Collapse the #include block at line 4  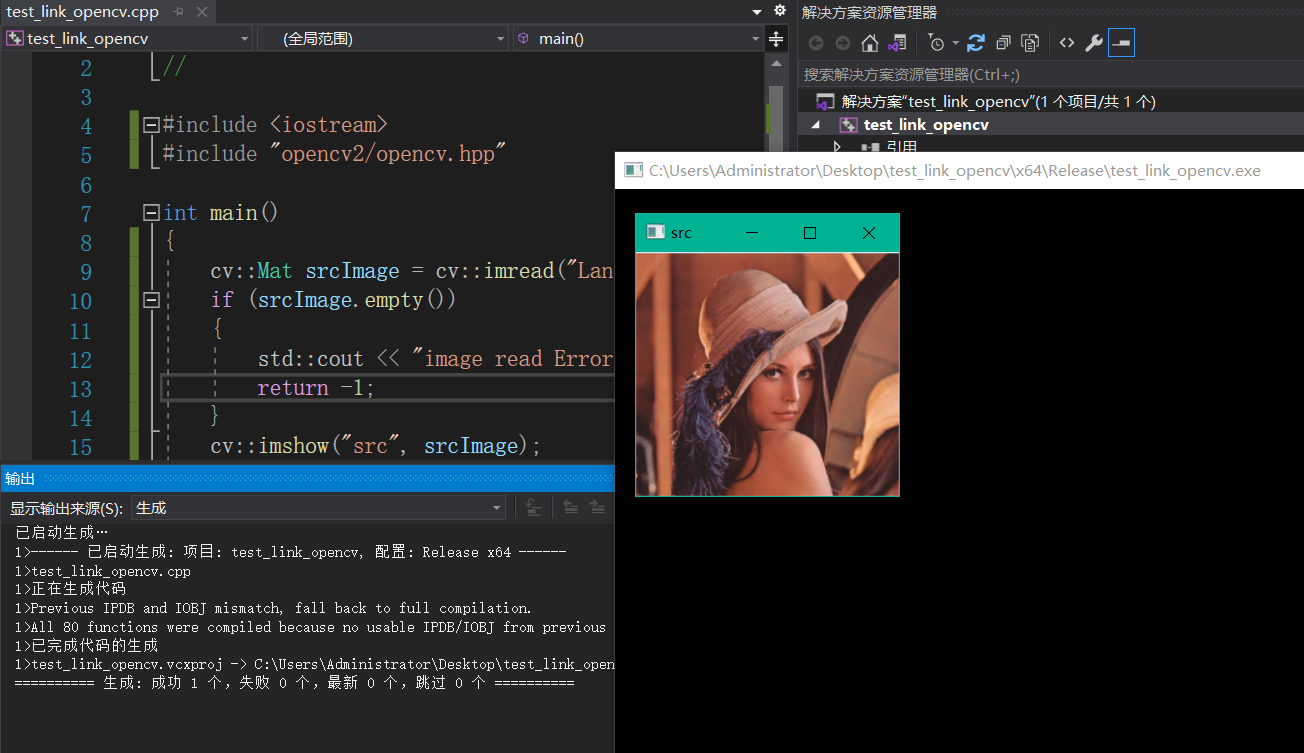(151, 125)
